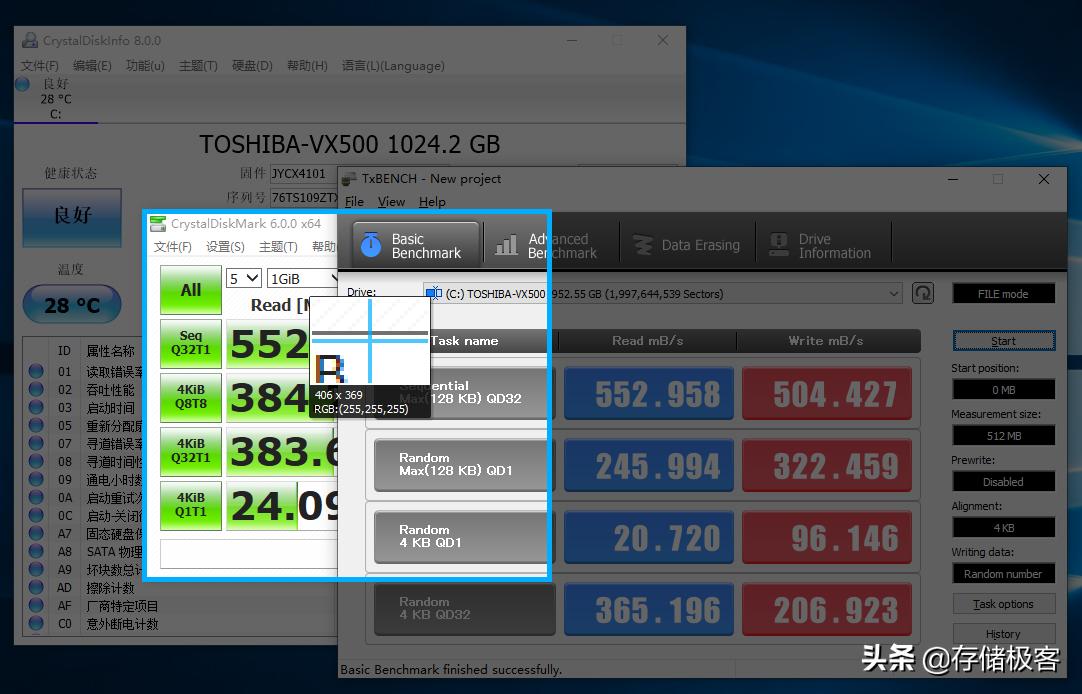Open the Measurement size 512 MB selector

tap(1003, 436)
